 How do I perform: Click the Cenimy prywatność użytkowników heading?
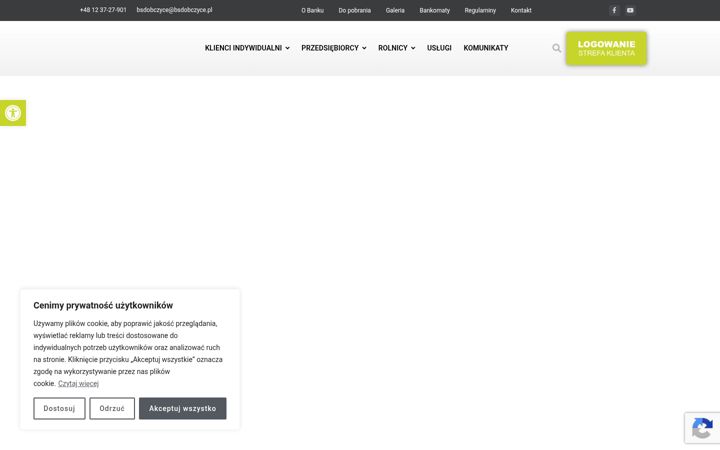103,305
